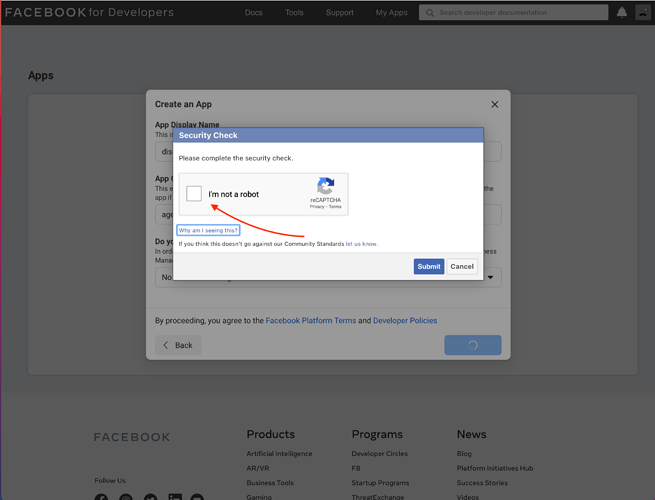The width and height of the screenshot is (655, 500).
Task: Click the App Display Name input field
Action: click(328, 151)
